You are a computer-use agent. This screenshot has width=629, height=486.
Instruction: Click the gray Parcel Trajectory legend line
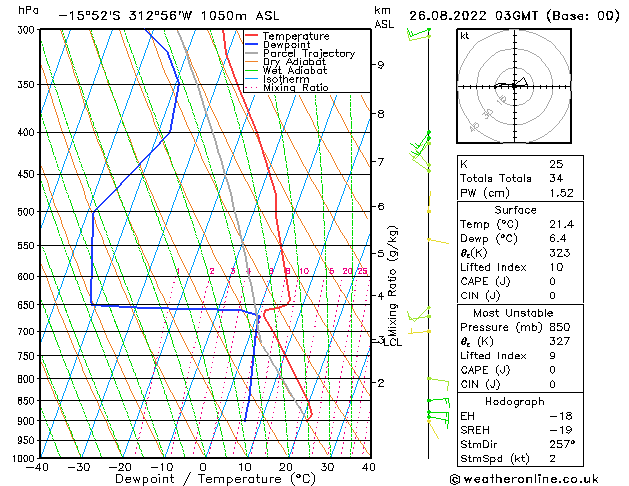(251, 53)
